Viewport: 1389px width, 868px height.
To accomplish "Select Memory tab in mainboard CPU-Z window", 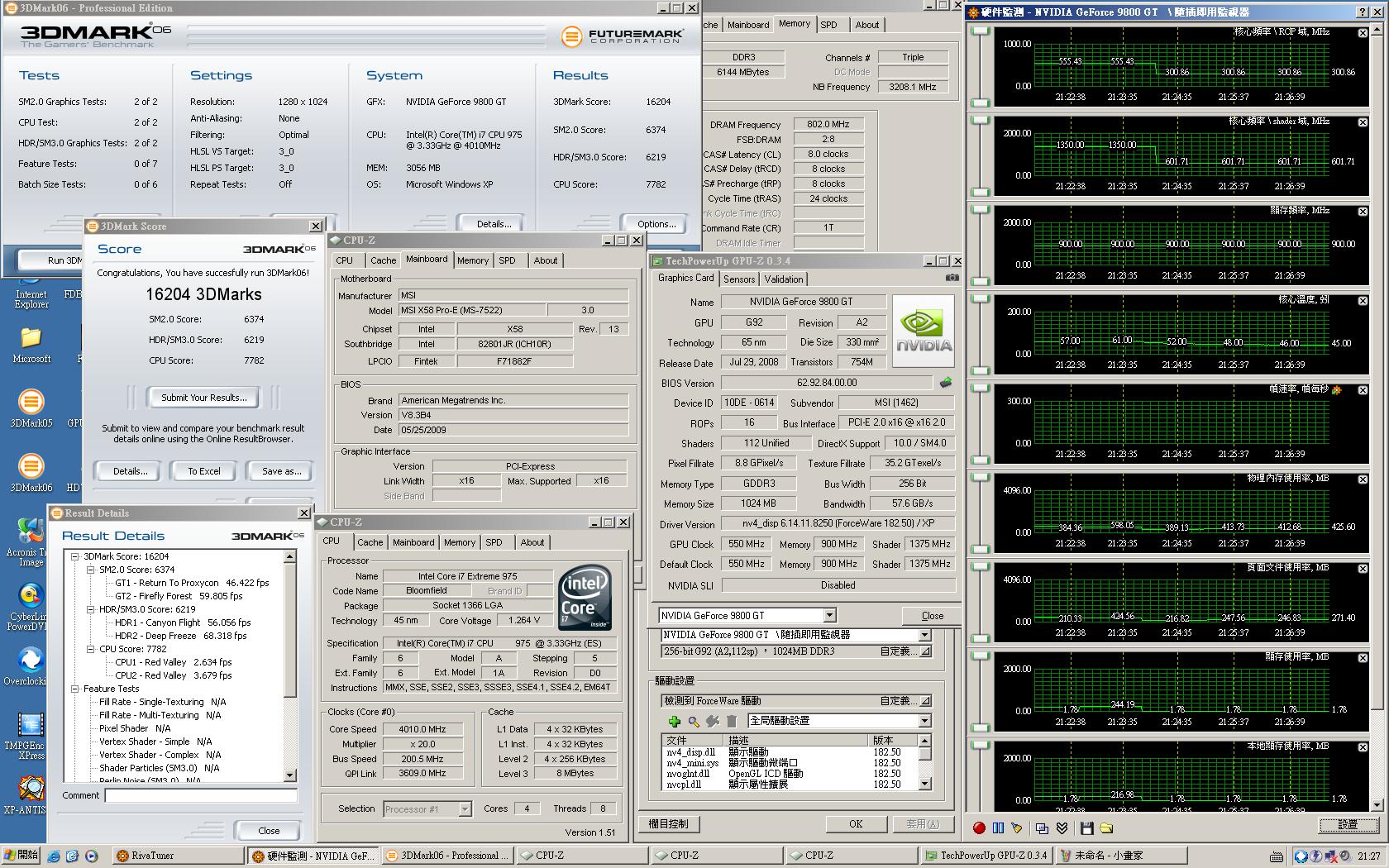I will (x=472, y=260).
